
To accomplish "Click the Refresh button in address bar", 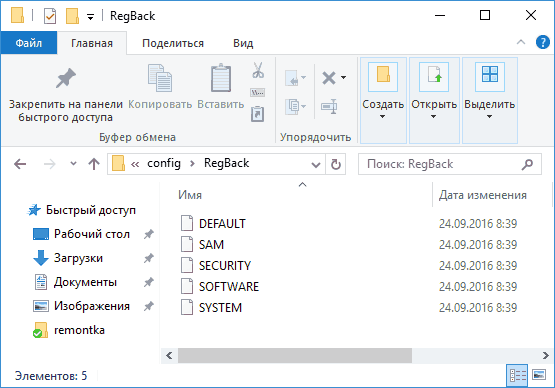I will pyautogui.click(x=336, y=164).
